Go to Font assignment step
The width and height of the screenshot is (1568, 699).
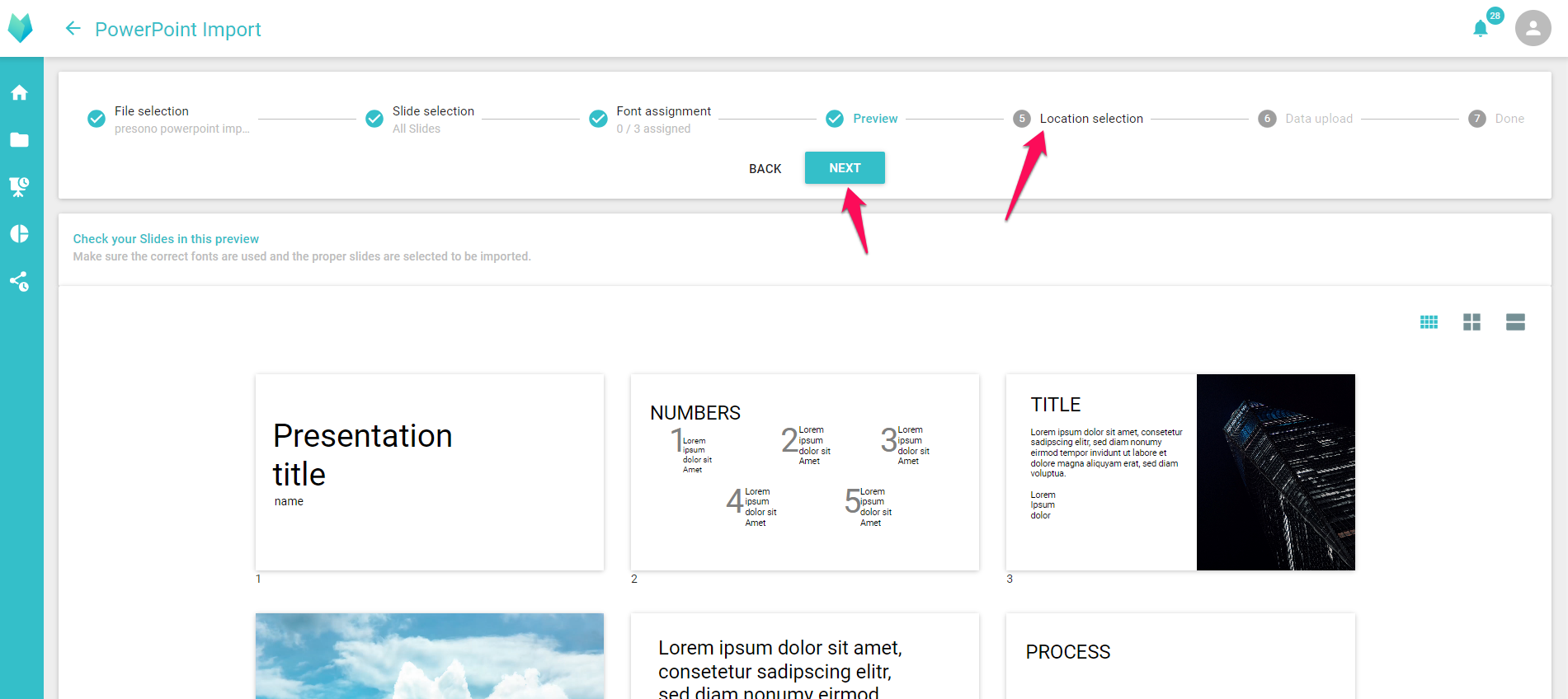click(x=663, y=111)
